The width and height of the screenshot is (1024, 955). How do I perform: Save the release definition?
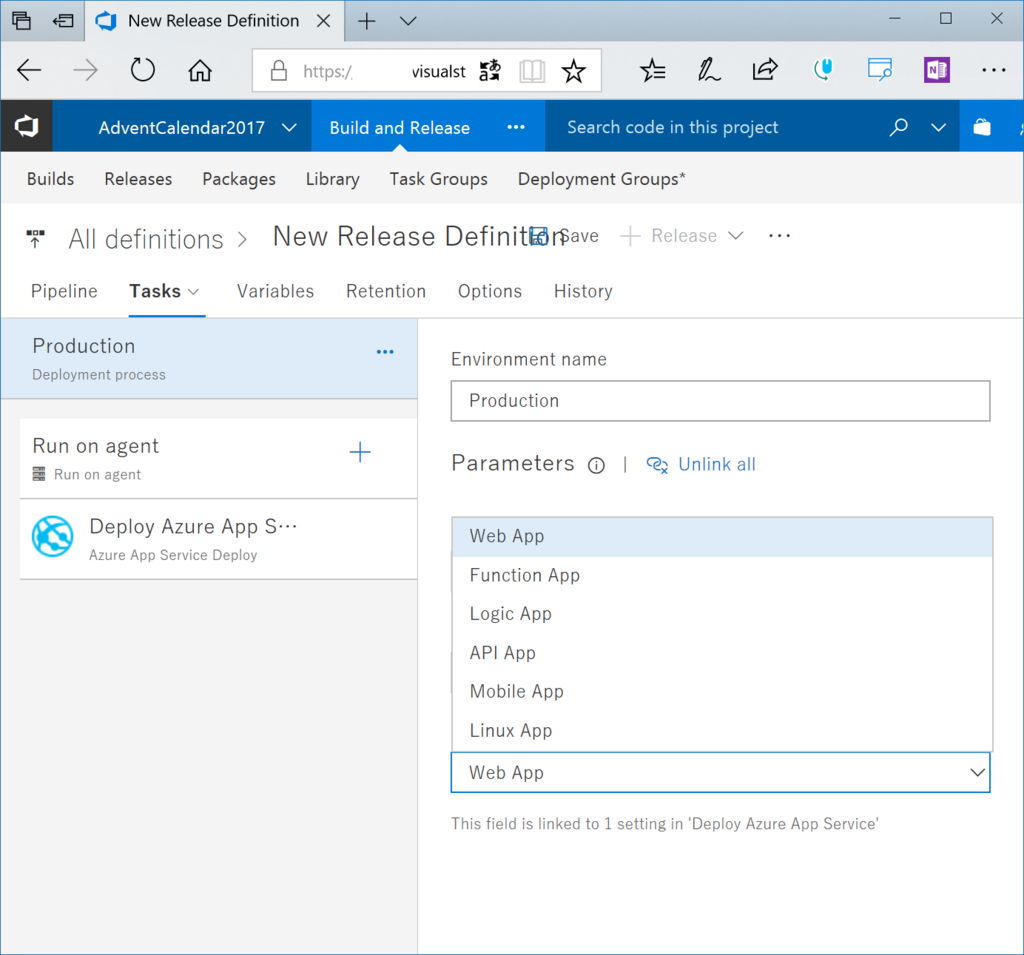[564, 236]
